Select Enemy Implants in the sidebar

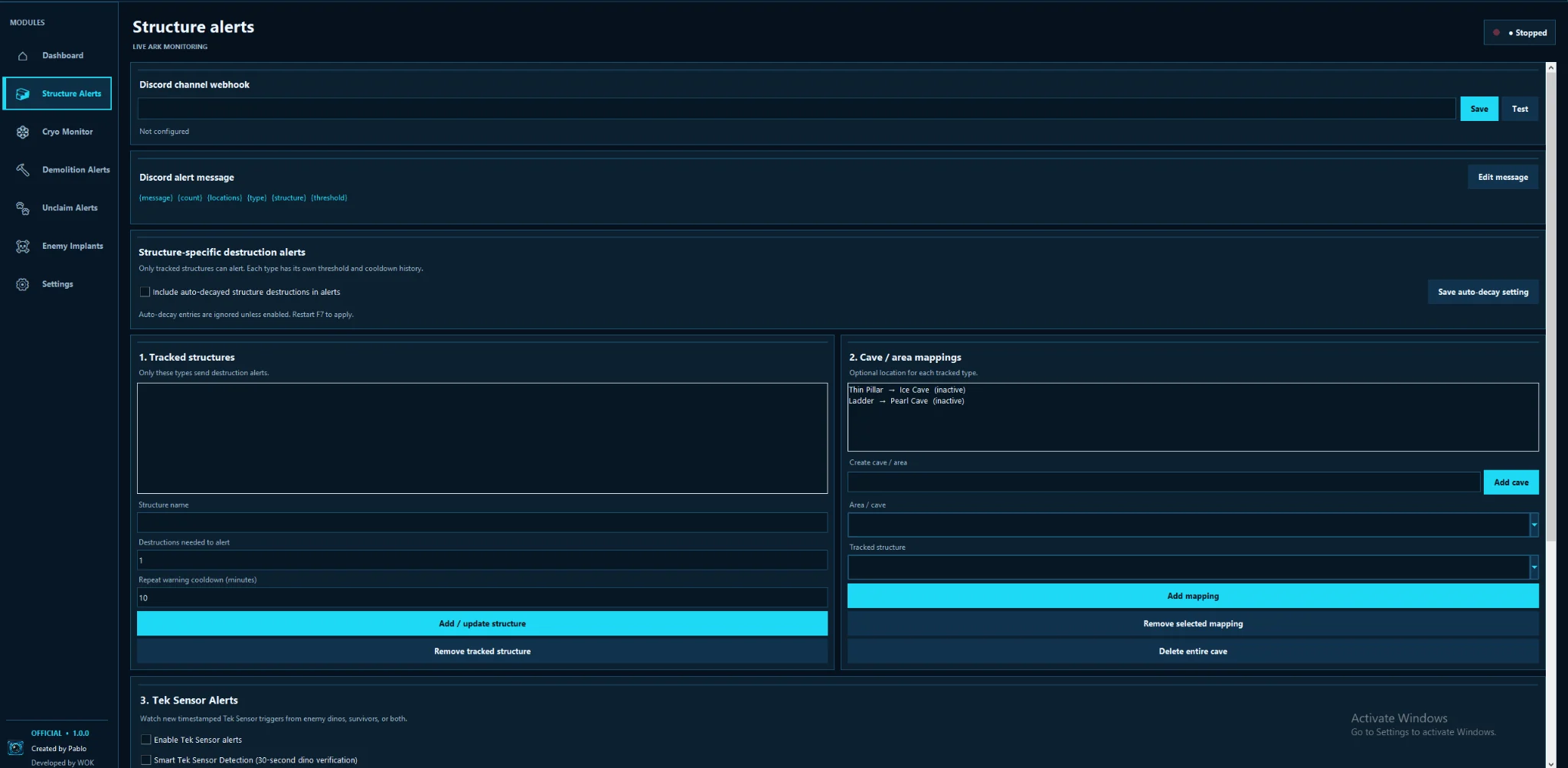point(57,247)
